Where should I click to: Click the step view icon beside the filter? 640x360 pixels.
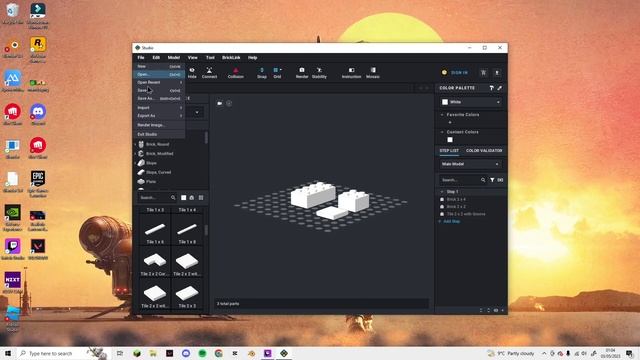[500, 180]
